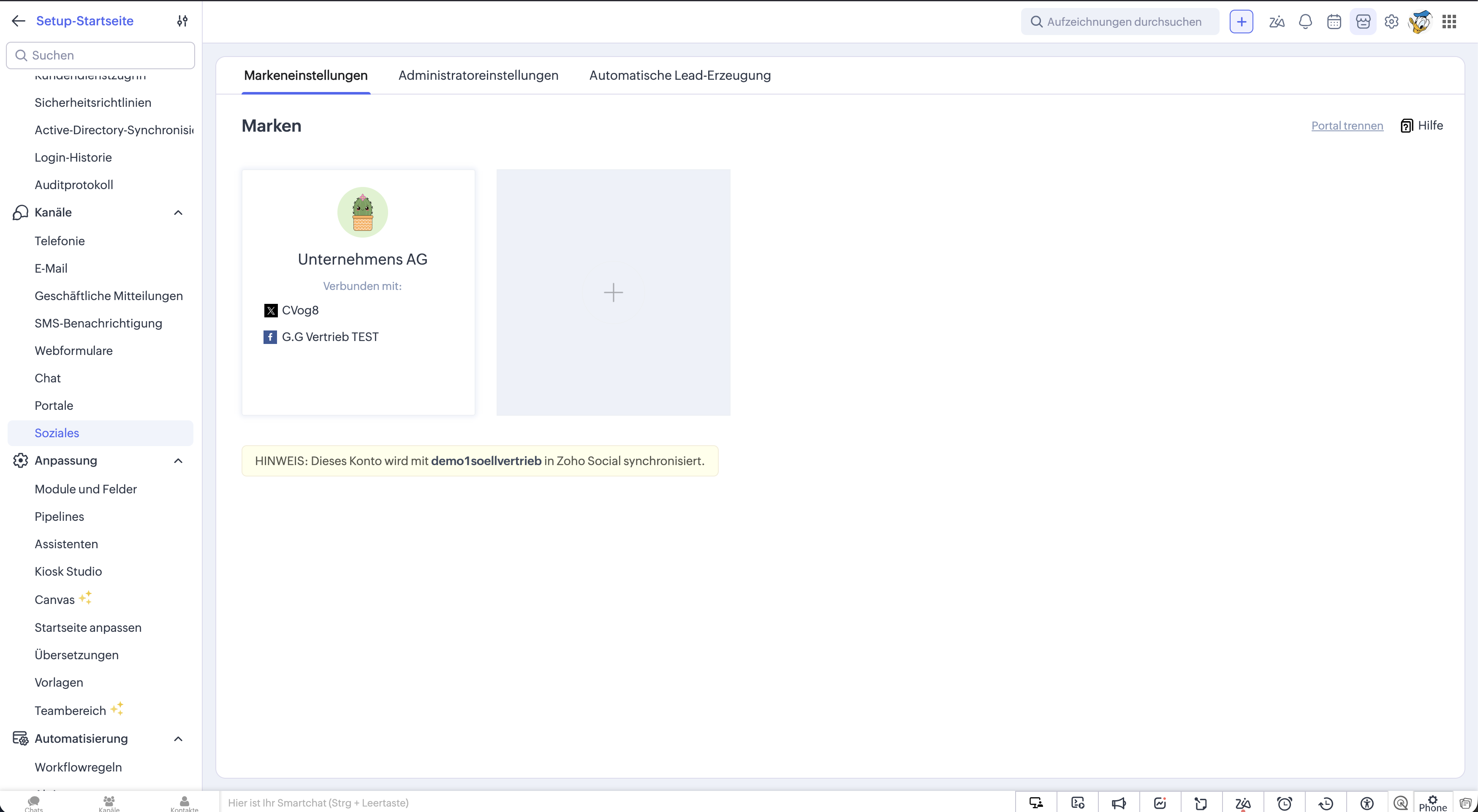The width and height of the screenshot is (1478, 812).
Task: Open Module und Felder
Action: pyautogui.click(x=85, y=489)
